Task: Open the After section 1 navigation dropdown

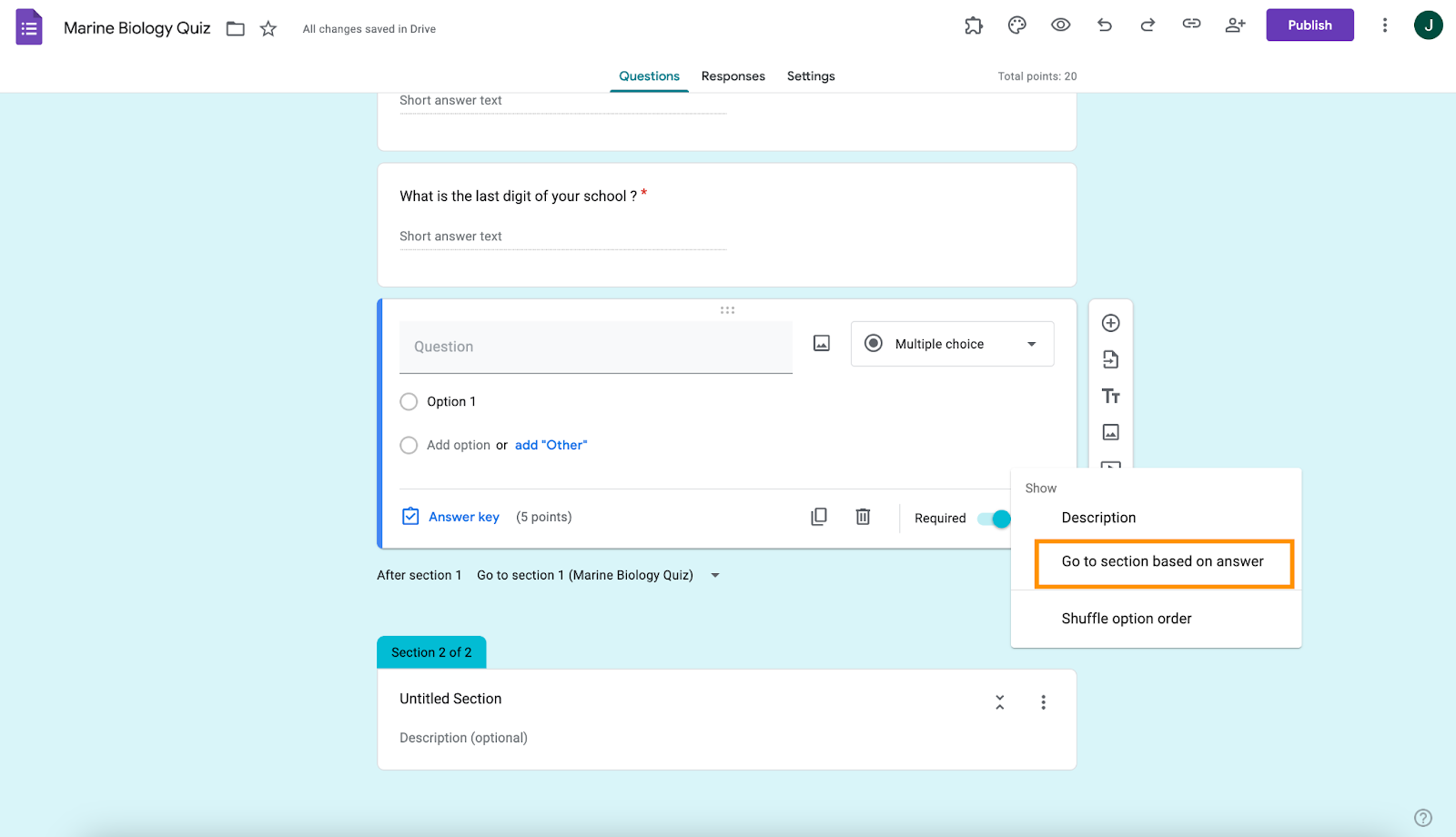Action: 599,575
